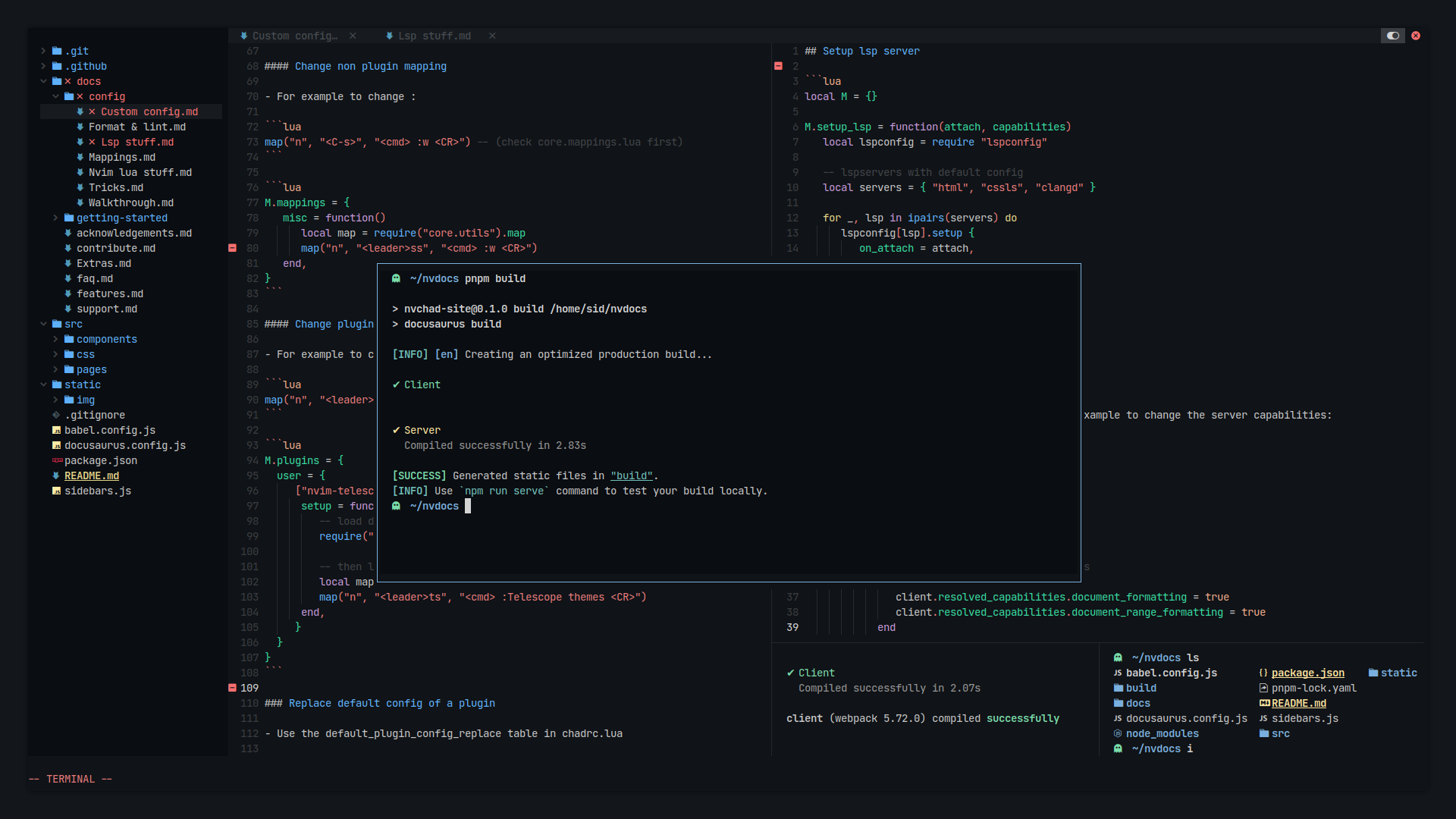The image size is (1456, 819).
Task: Collapse the docs folder chevron
Action: (43, 81)
